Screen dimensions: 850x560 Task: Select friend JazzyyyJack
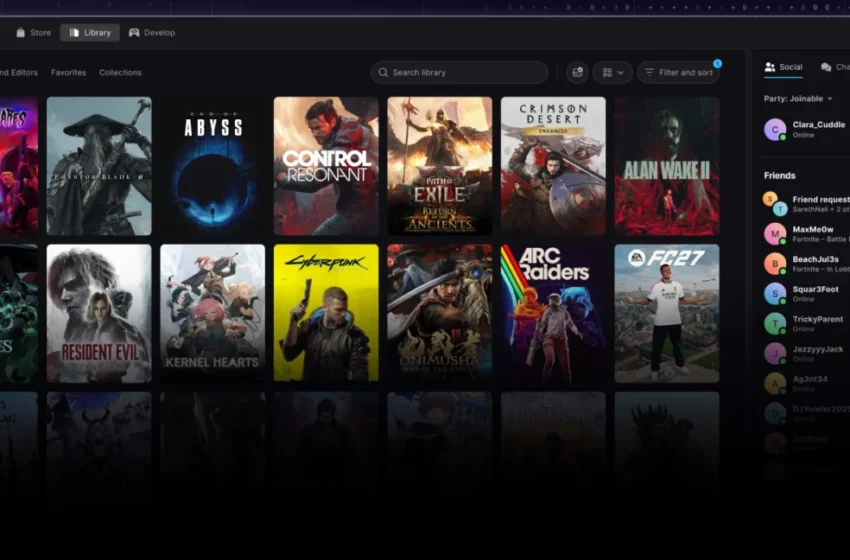tap(807, 353)
